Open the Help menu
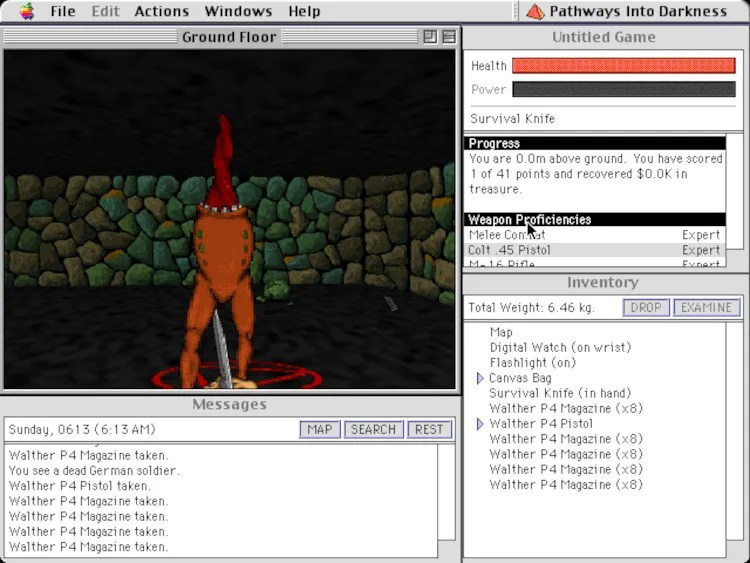Viewport: 750px width, 563px height. coord(304,11)
